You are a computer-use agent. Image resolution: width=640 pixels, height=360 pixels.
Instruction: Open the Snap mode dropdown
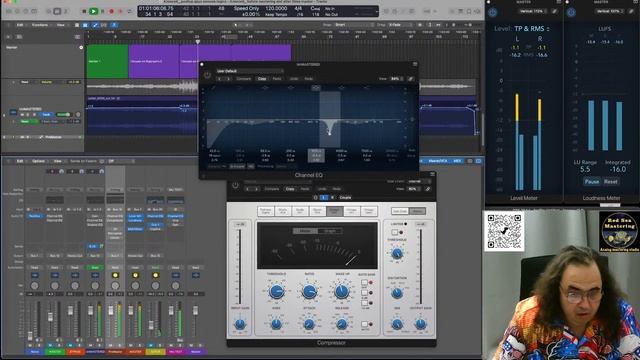pyautogui.click(x=353, y=25)
